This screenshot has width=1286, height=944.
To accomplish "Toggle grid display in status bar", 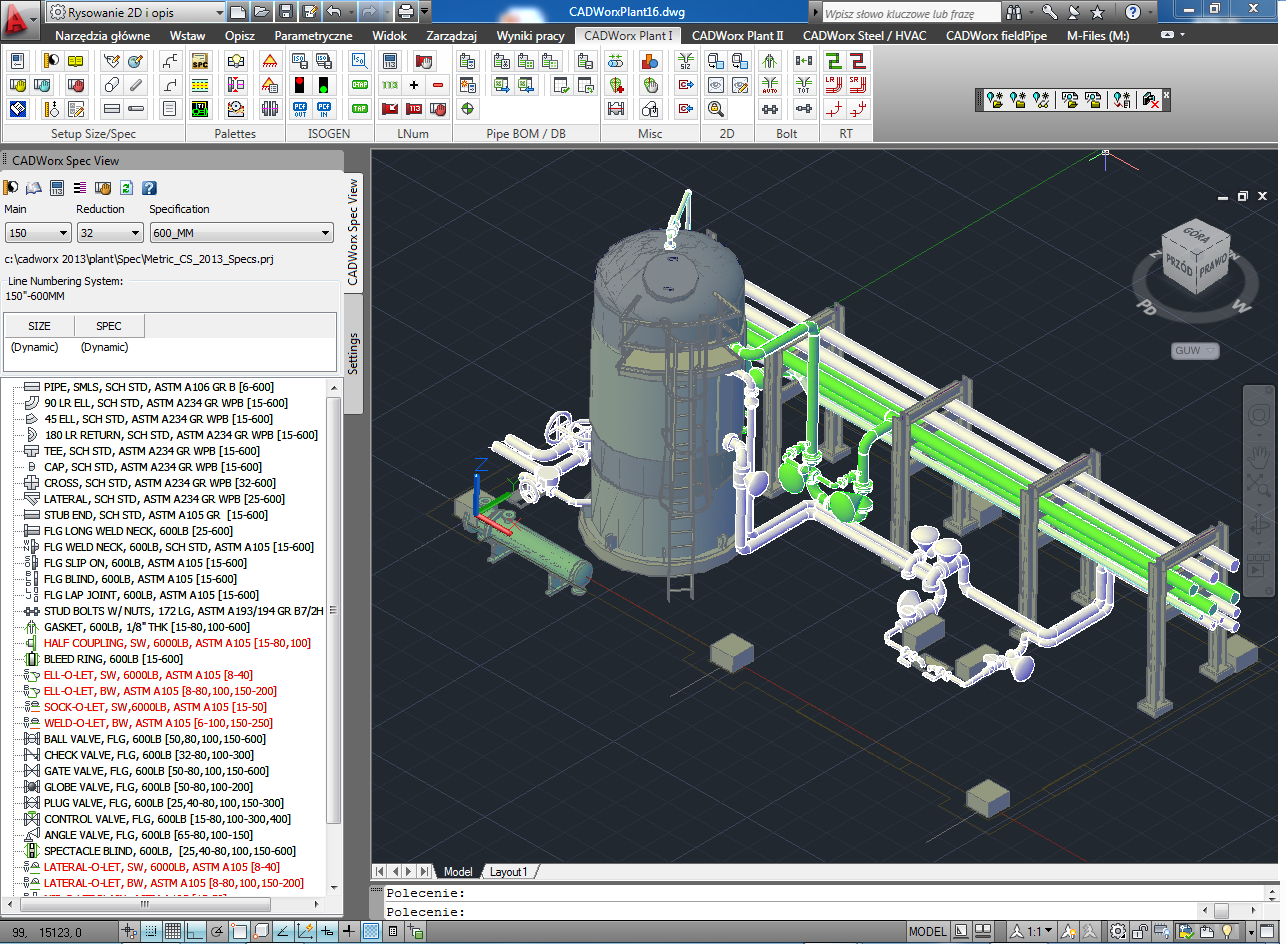I will click(x=174, y=932).
